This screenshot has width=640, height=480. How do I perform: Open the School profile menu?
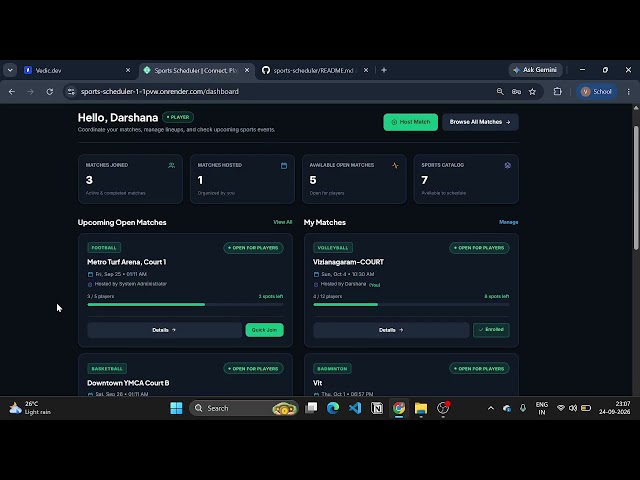click(596, 91)
